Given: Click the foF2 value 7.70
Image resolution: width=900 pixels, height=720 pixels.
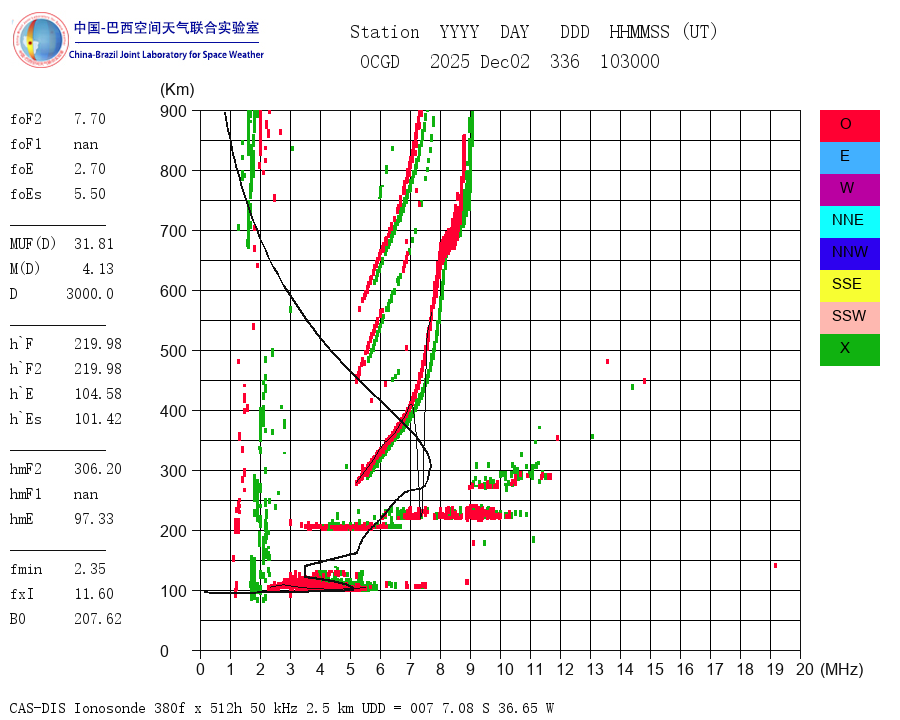Looking at the screenshot, I should click(90, 119).
